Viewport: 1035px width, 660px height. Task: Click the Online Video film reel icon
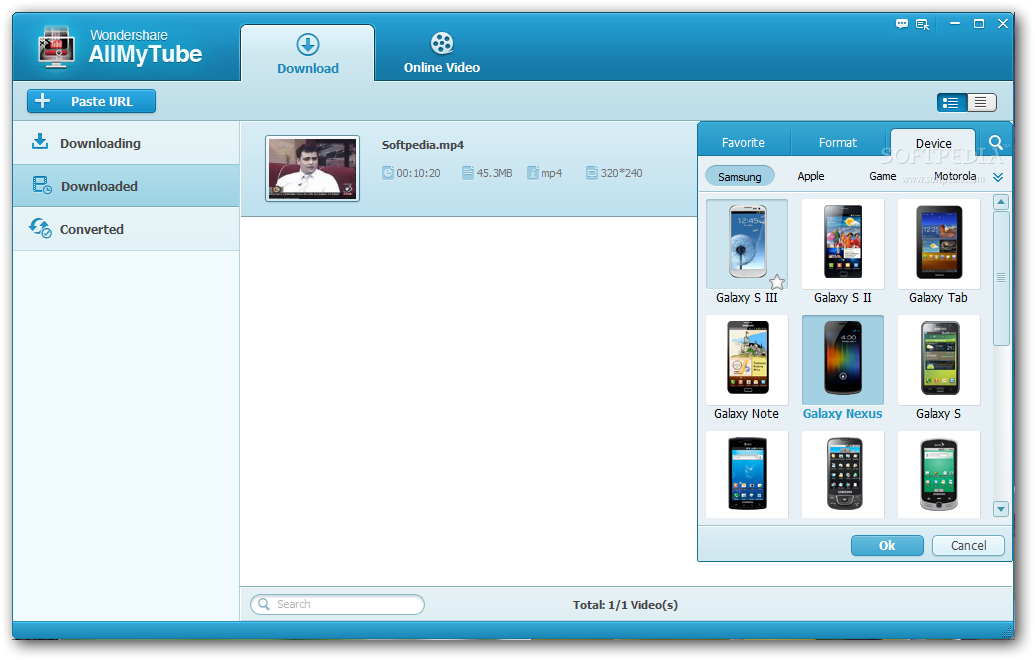tap(442, 44)
